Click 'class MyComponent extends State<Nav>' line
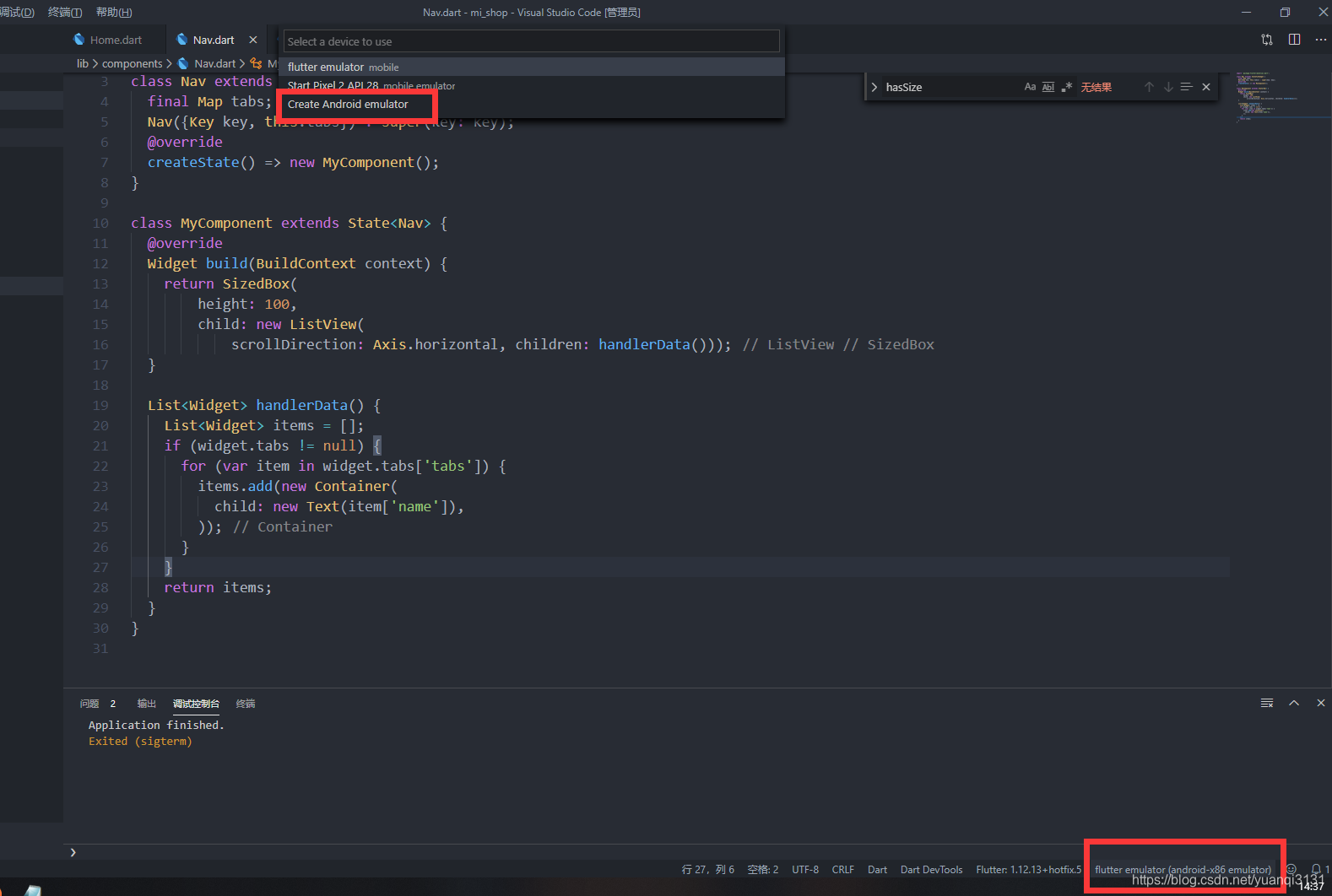This screenshot has height=896, width=1332. 290,223
